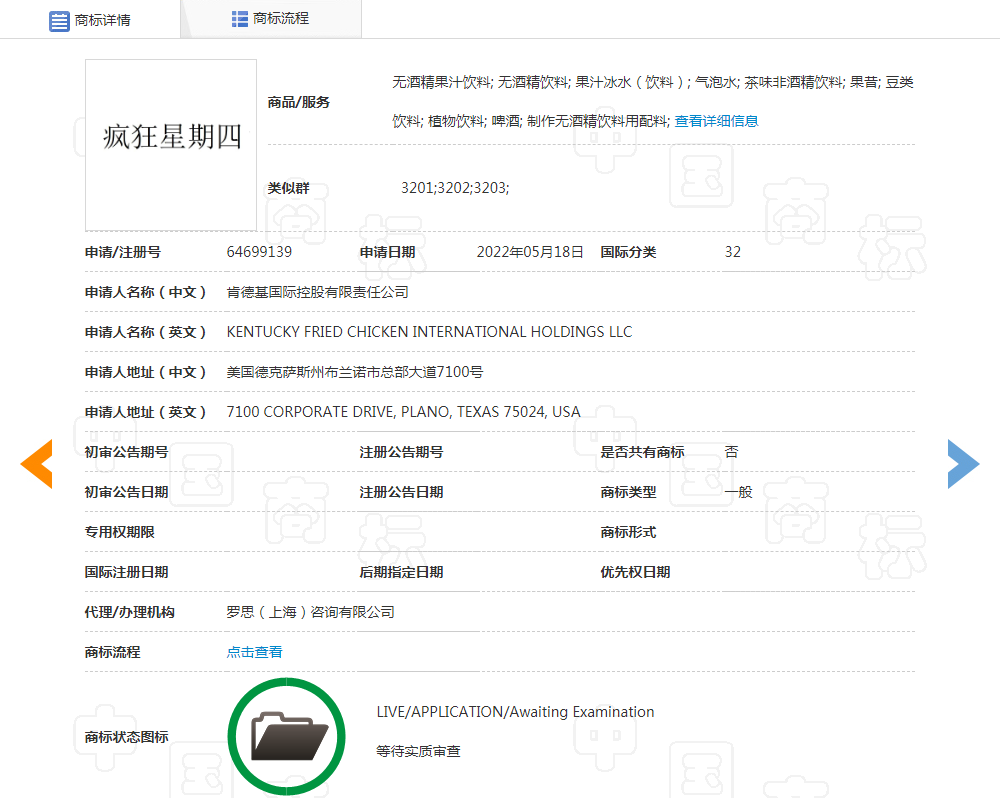Click the 注册公告日期 label
This screenshot has height=798, width=1000.
[401, 492]
